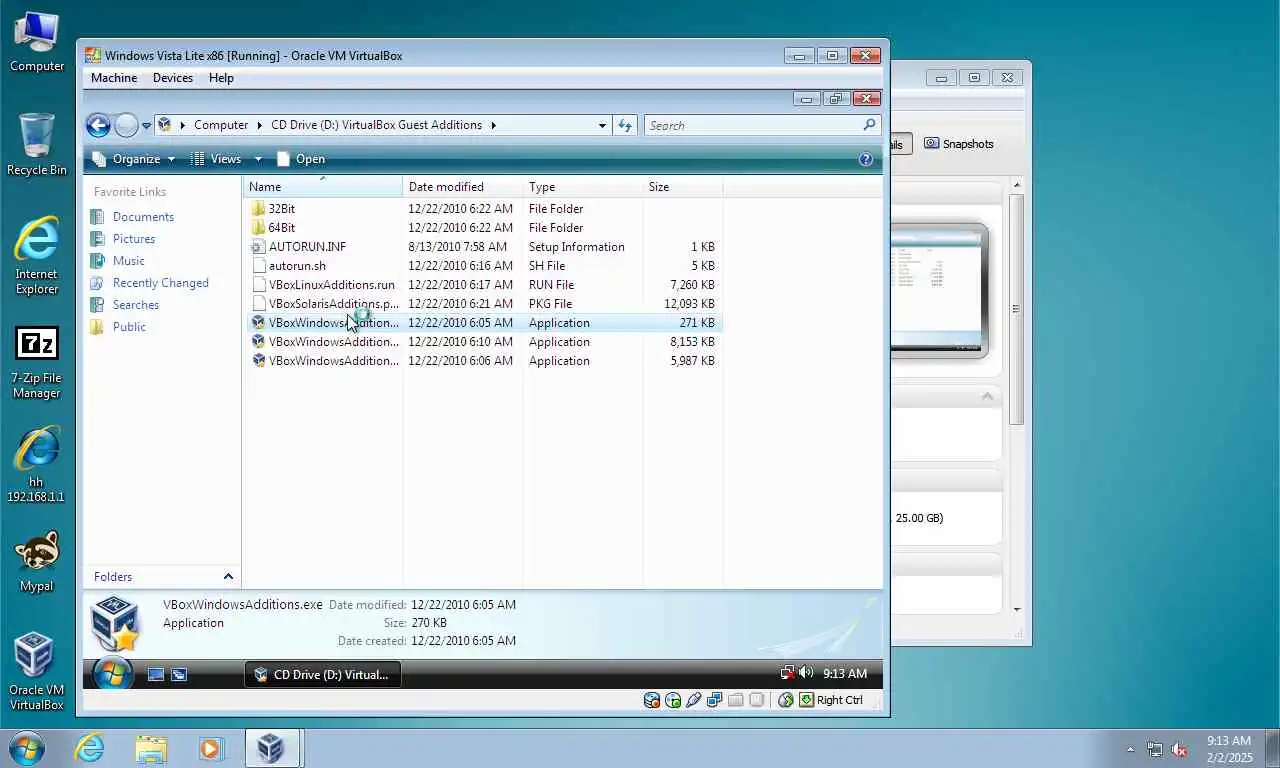Expand the CD Drive breadcrumb arrow
Image resolution: width=1280 pixels, height=768 pixels.
pos(493,125)
